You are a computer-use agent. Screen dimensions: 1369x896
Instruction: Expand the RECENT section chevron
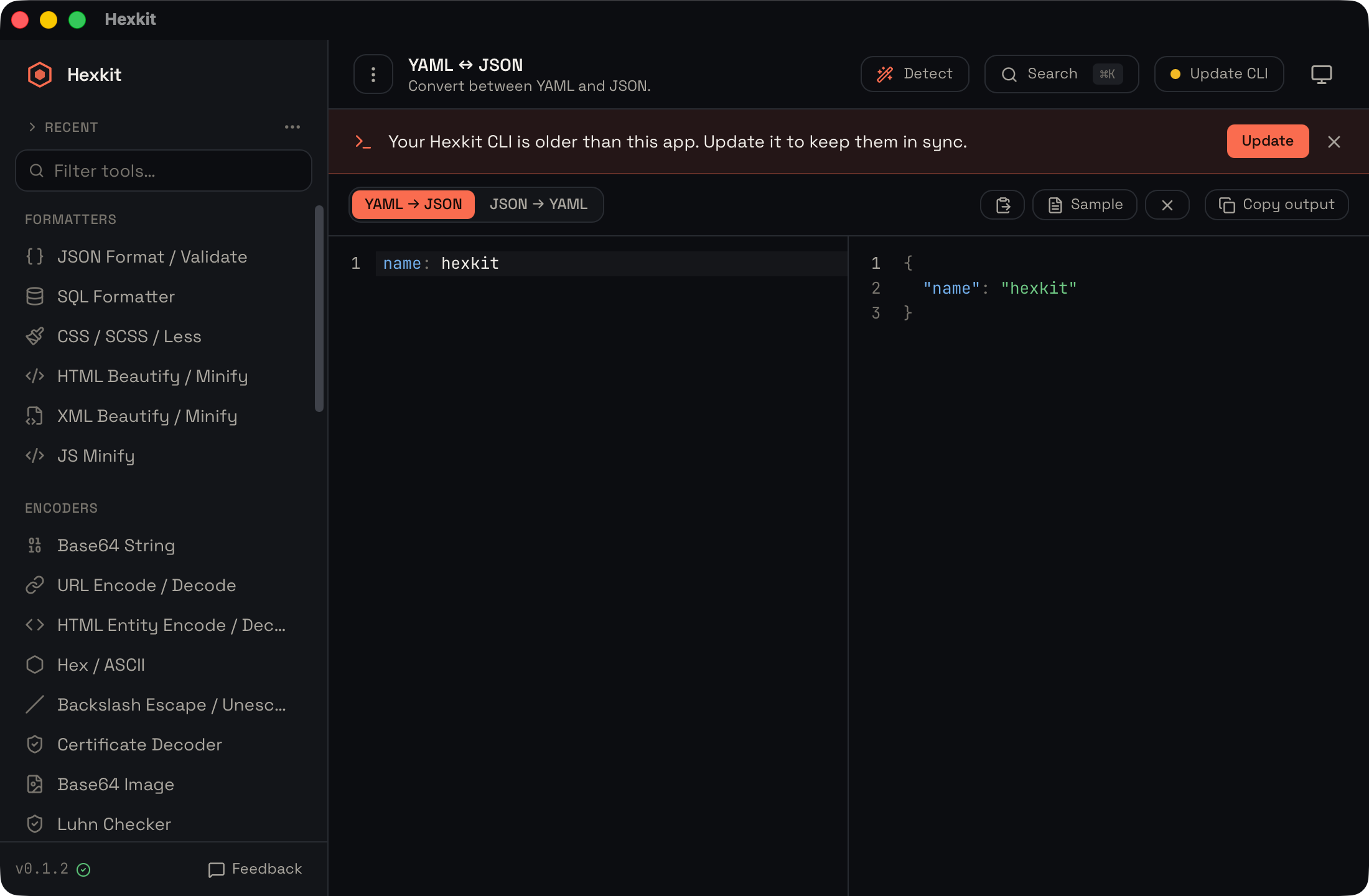pos(32,127)
